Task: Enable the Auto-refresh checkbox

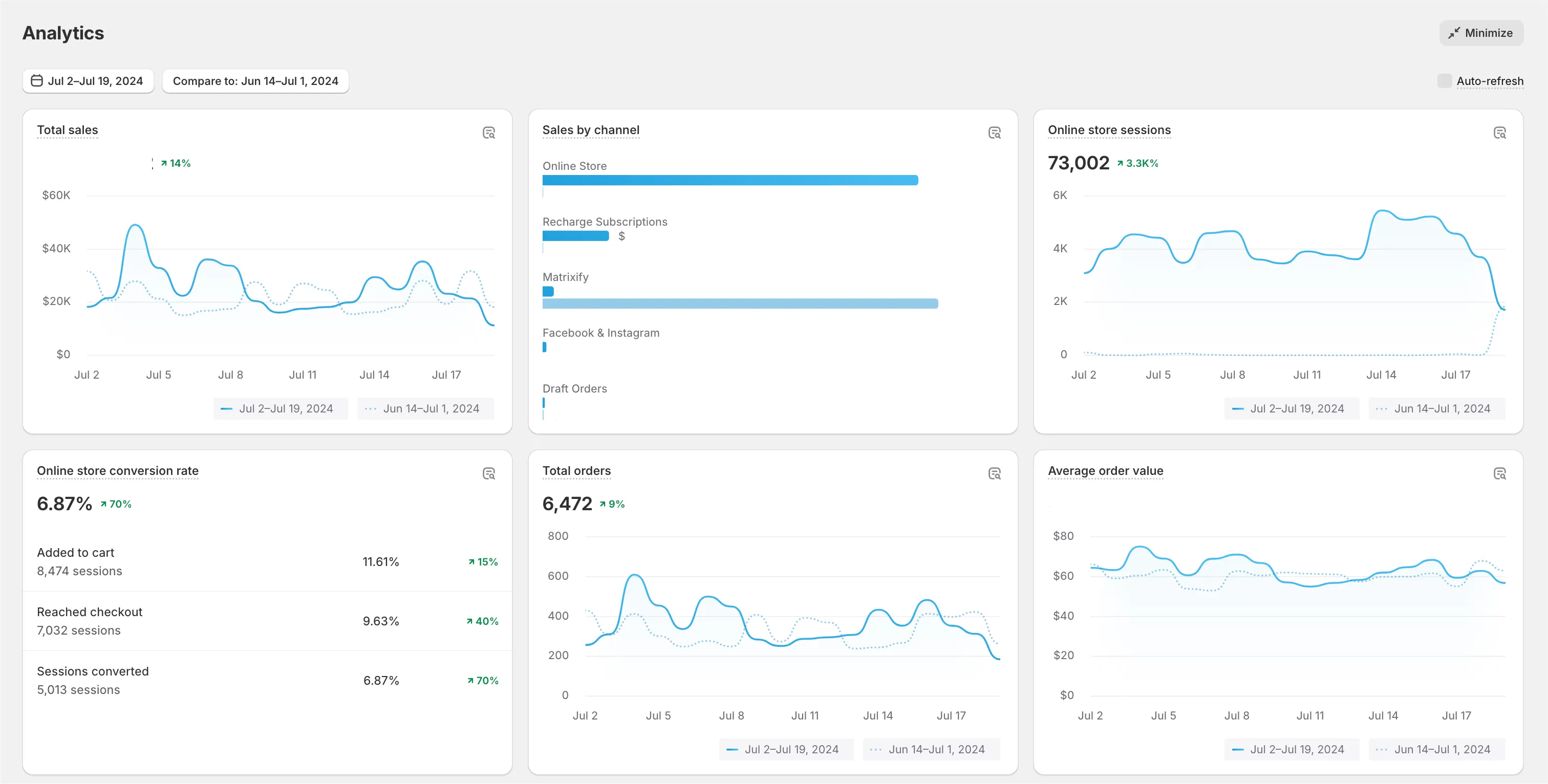Action: click(1445, 80)
